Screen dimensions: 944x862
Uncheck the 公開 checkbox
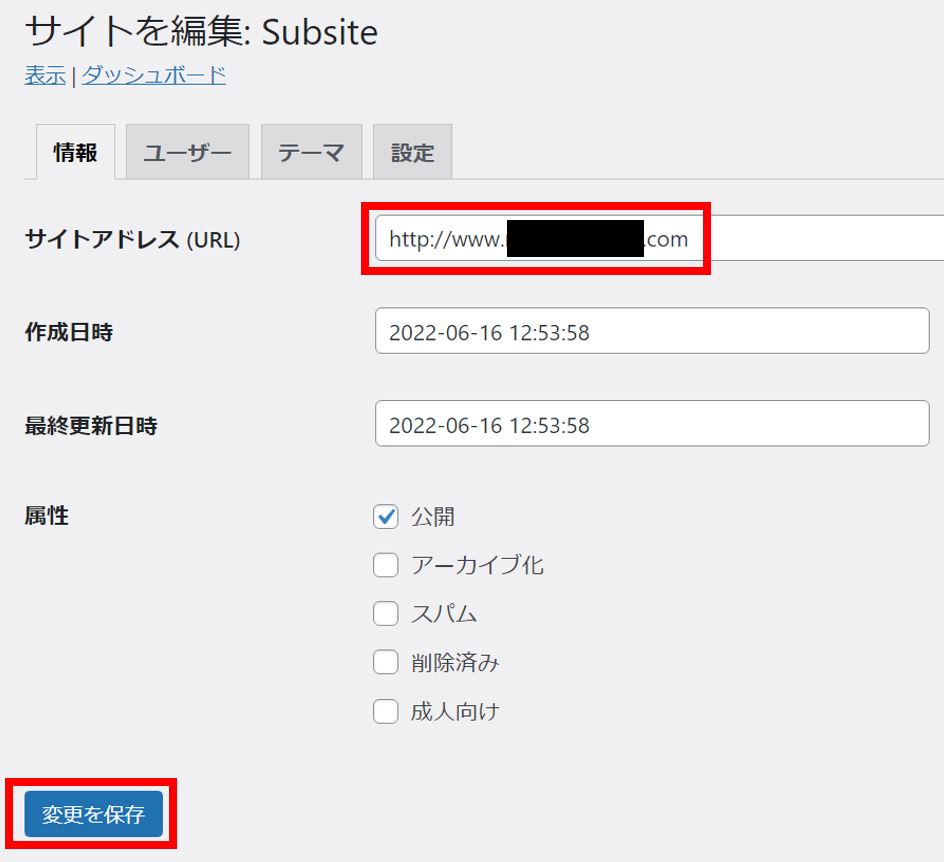tap(386, 517)
